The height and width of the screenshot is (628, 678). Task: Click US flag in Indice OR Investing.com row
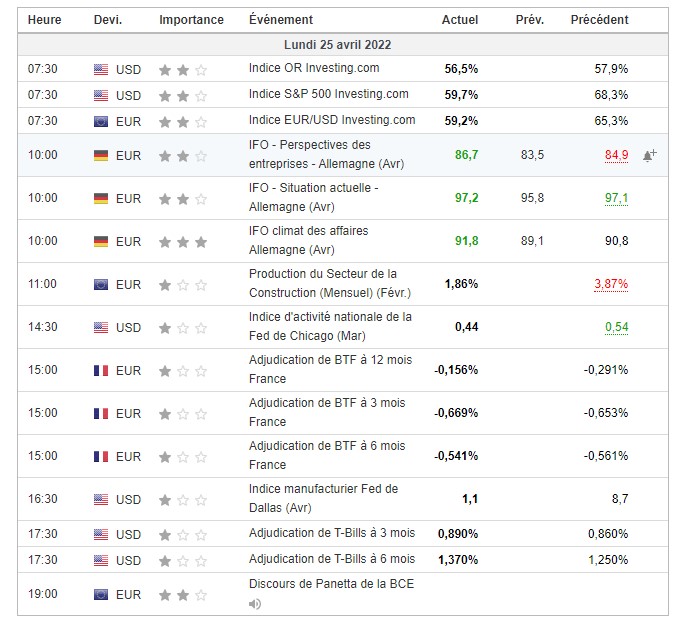[x=101, y=69]
